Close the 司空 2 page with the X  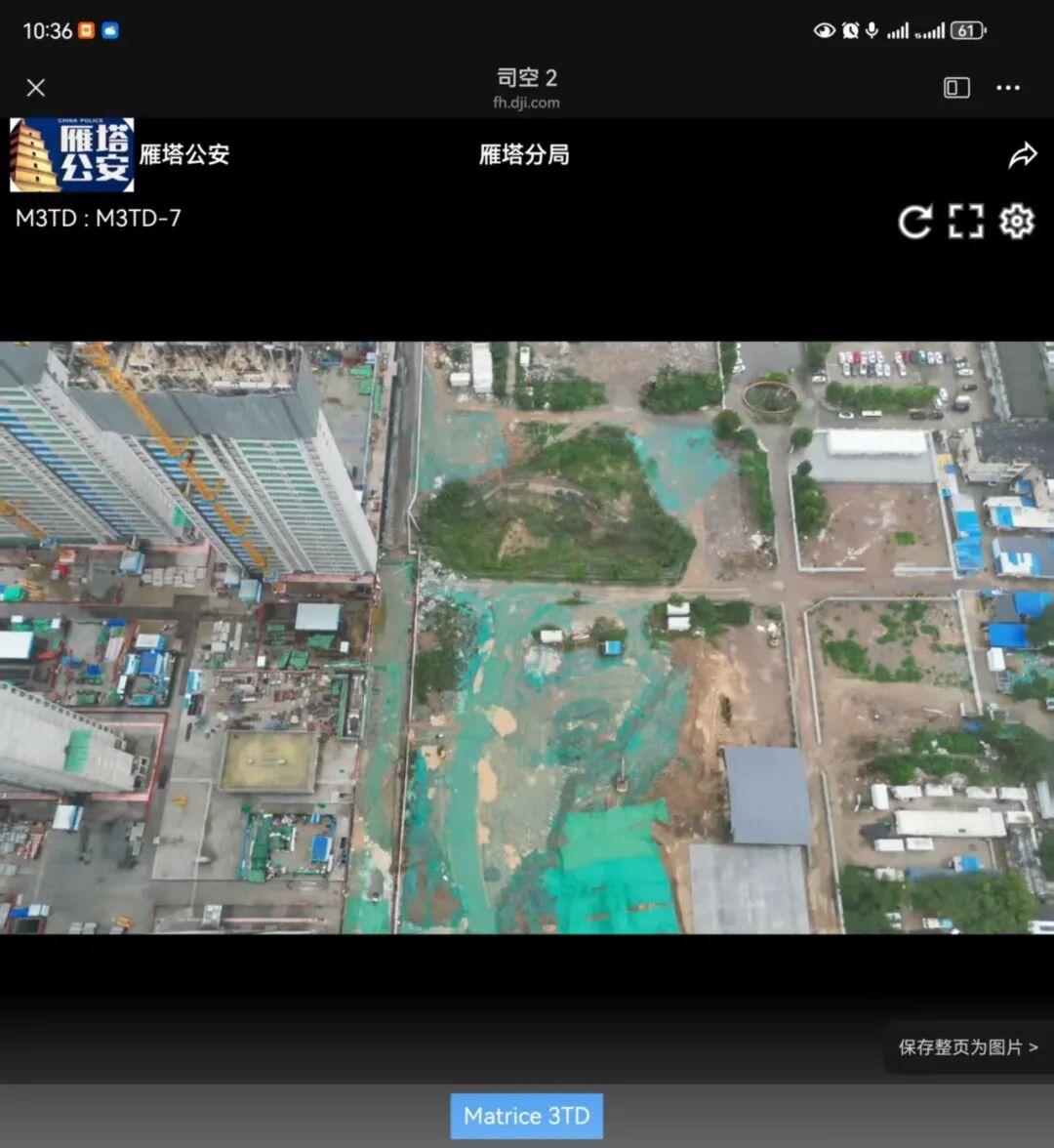pos(36,88)
